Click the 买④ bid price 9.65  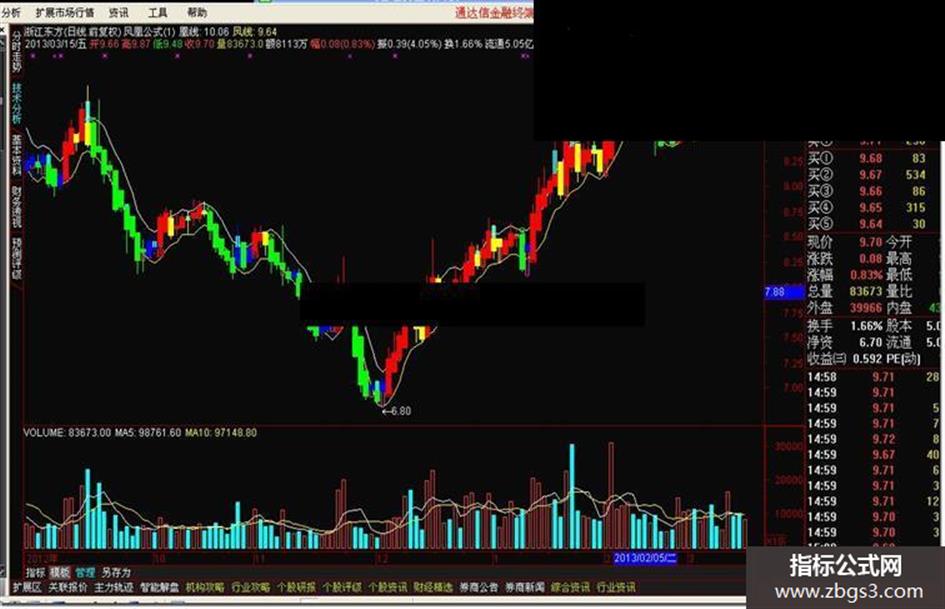(871, 207)
